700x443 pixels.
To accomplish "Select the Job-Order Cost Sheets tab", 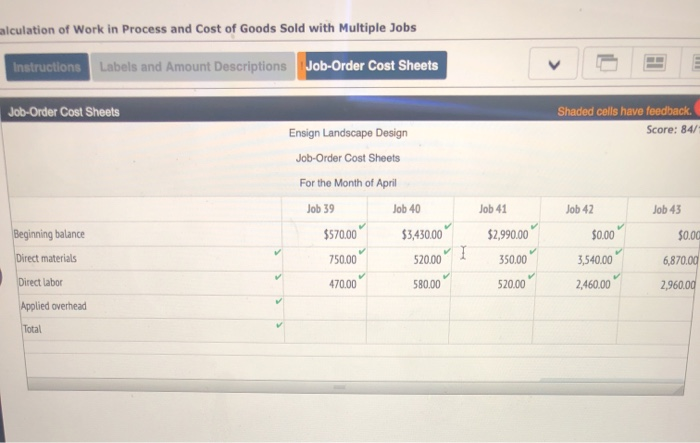I will pyautogui.click(x=372, y=66).
